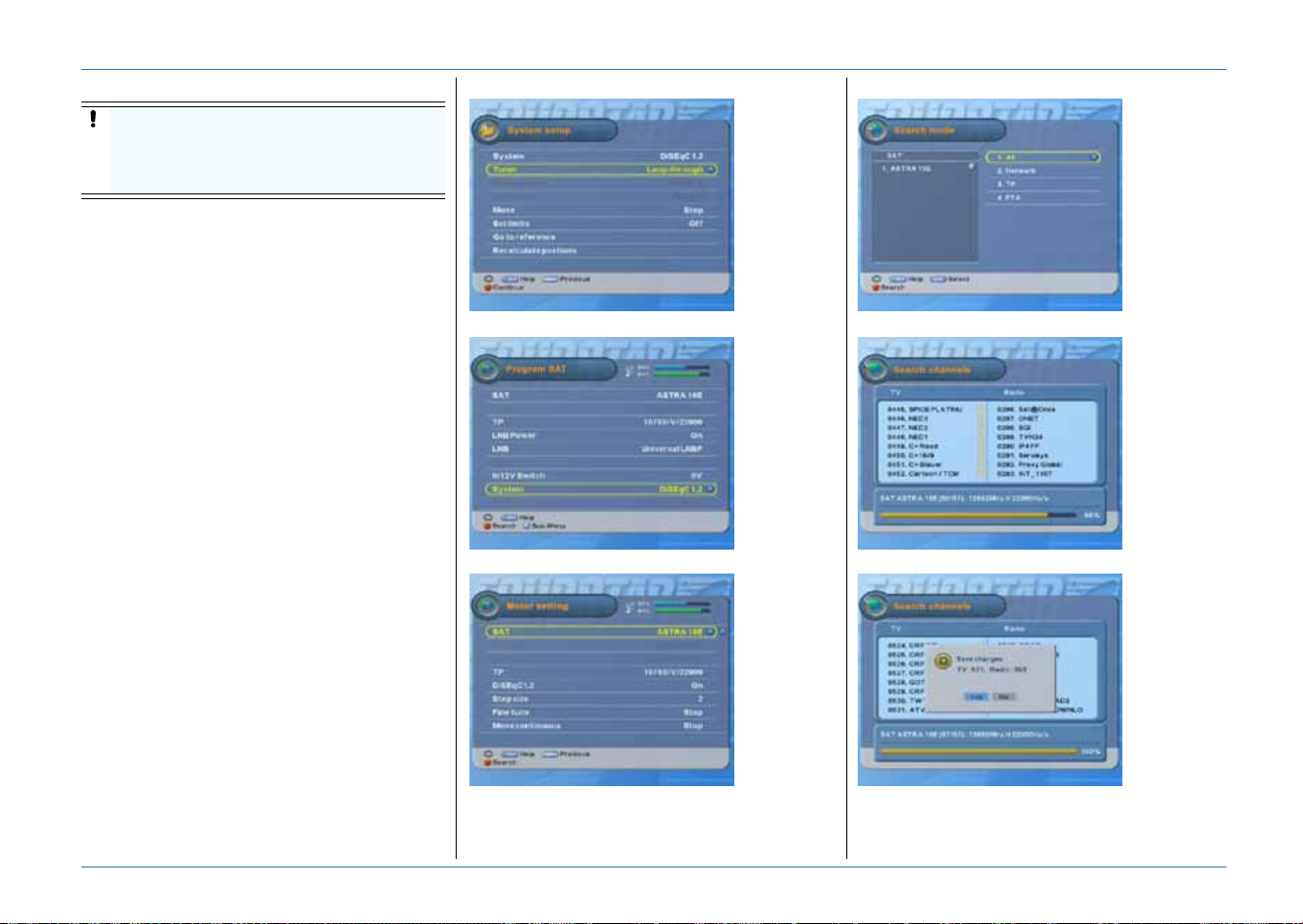Click the Search mode header globe icon
1303x924 pixels.
pyautogui.click(x=875, y=129)
